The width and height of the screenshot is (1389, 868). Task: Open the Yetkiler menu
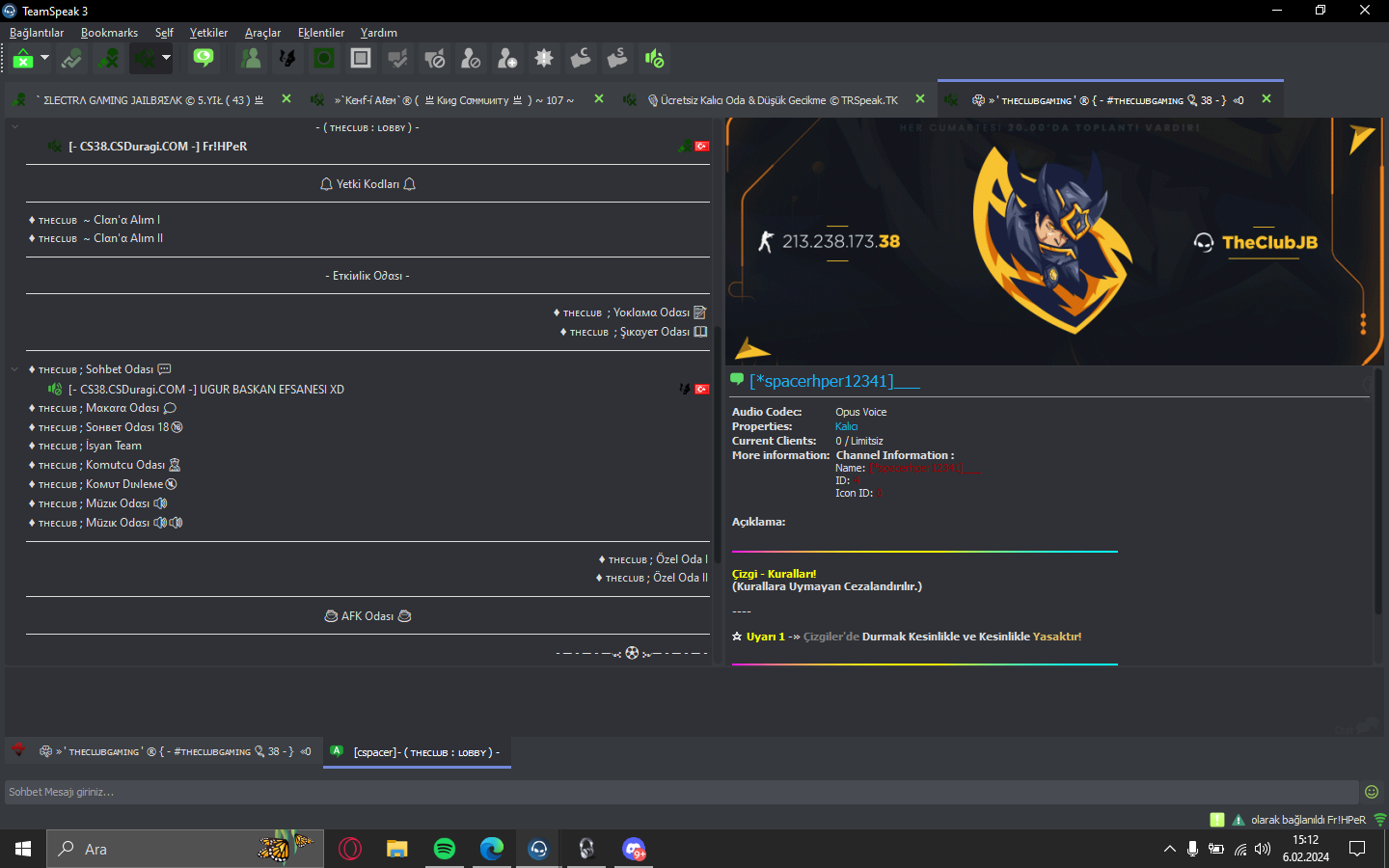pos(208,33)
